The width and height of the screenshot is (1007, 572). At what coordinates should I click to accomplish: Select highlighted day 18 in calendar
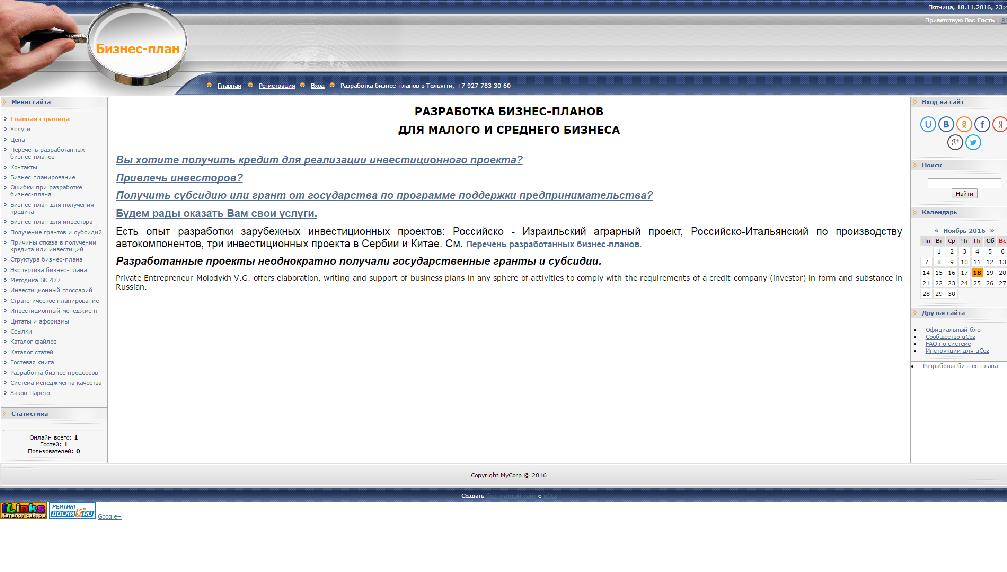pyautogui.click(x=977, y=272)
